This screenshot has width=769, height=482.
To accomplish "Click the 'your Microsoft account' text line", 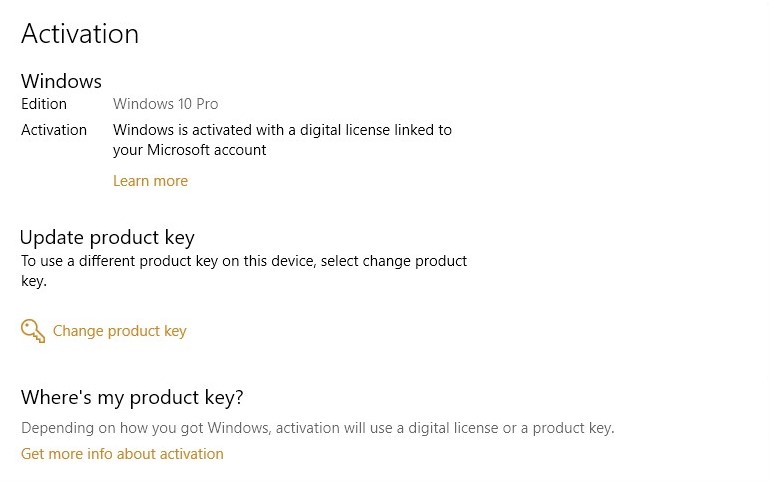I will click(x=189, y=150).
